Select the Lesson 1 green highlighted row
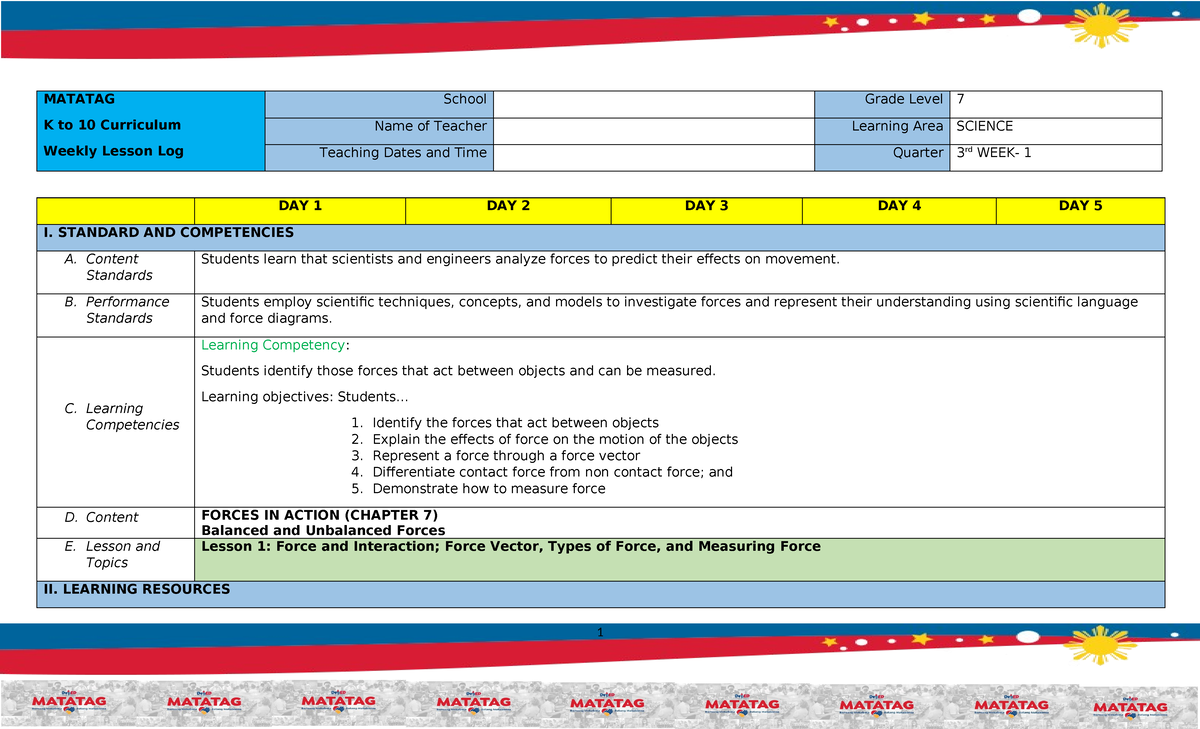This screenshot has width=1200, height=729. [510, 546]
